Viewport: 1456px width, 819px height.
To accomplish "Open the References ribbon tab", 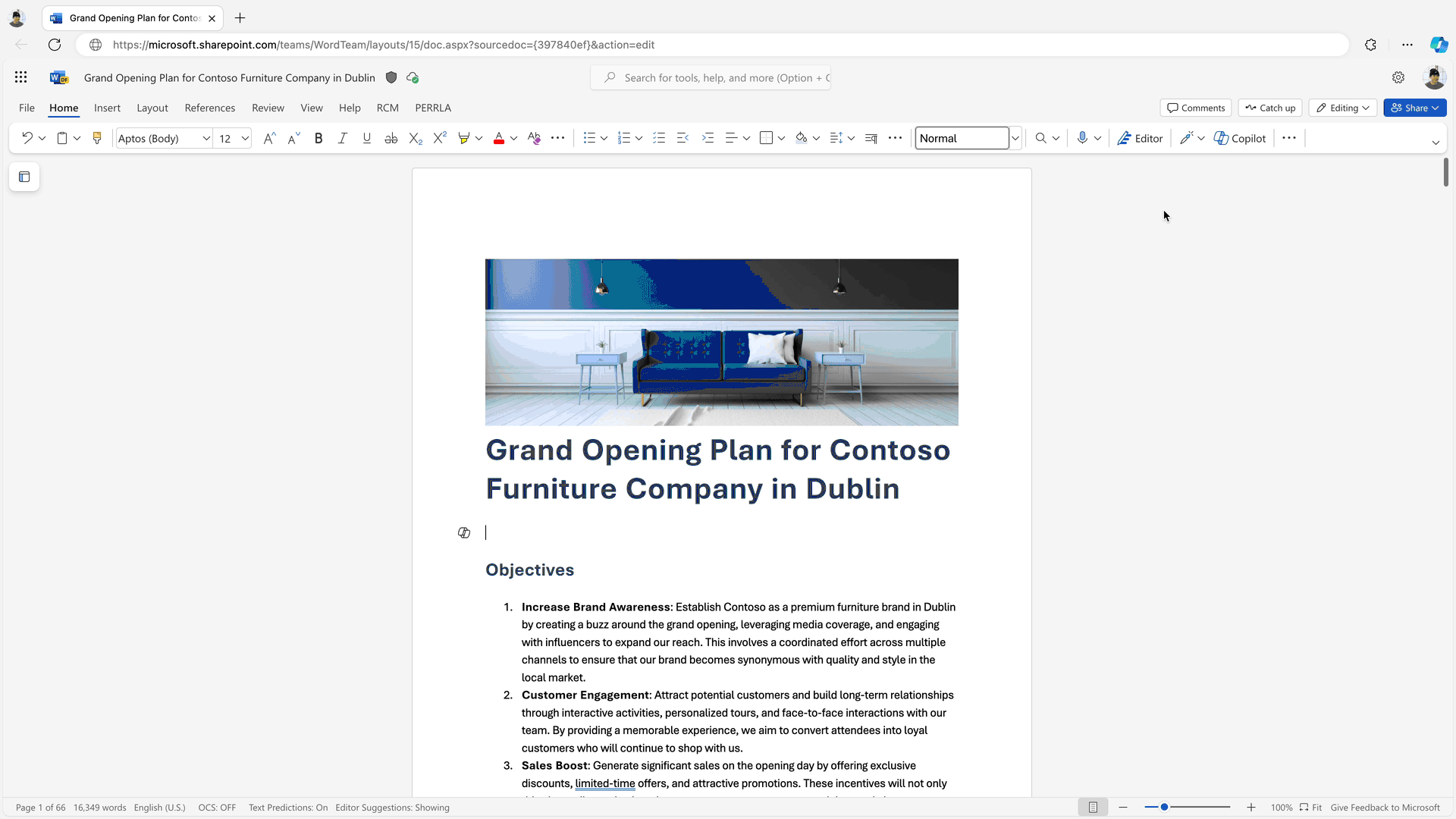I will click(x=209, y=108).
